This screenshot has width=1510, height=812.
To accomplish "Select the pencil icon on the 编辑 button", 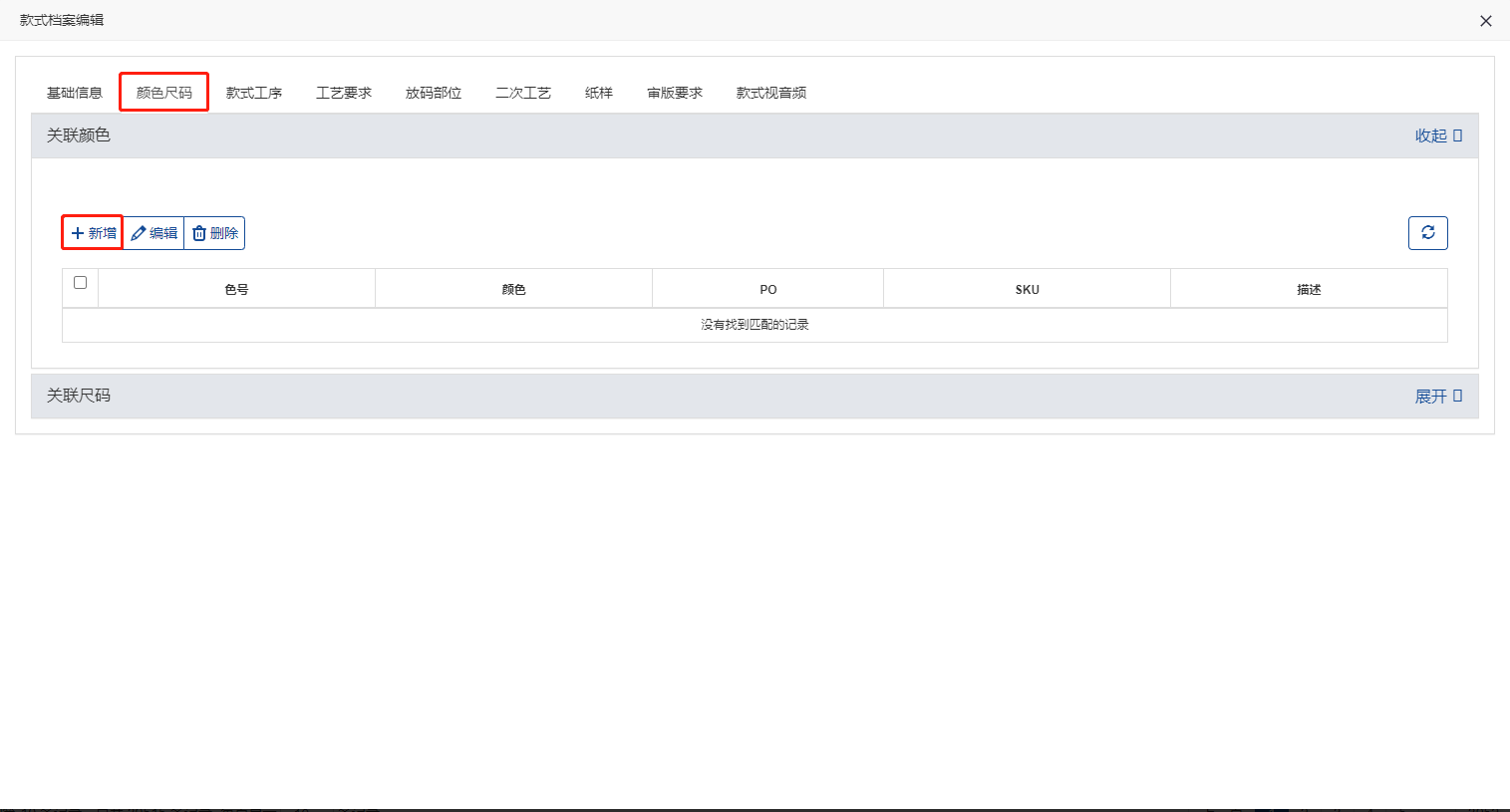I will (x=141, y=232).
